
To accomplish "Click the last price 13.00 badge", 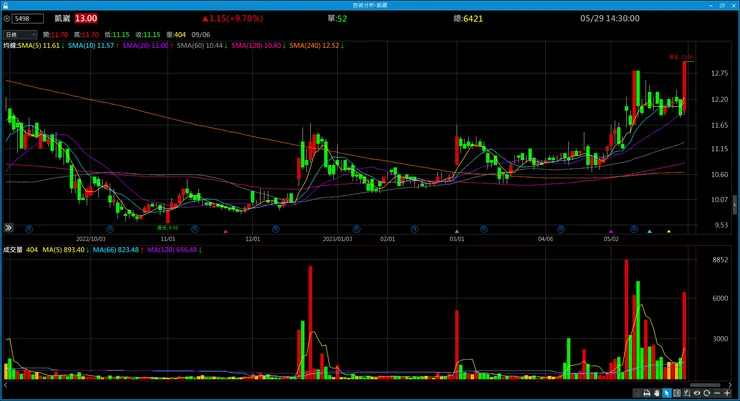I will click(x=86, y=19).
